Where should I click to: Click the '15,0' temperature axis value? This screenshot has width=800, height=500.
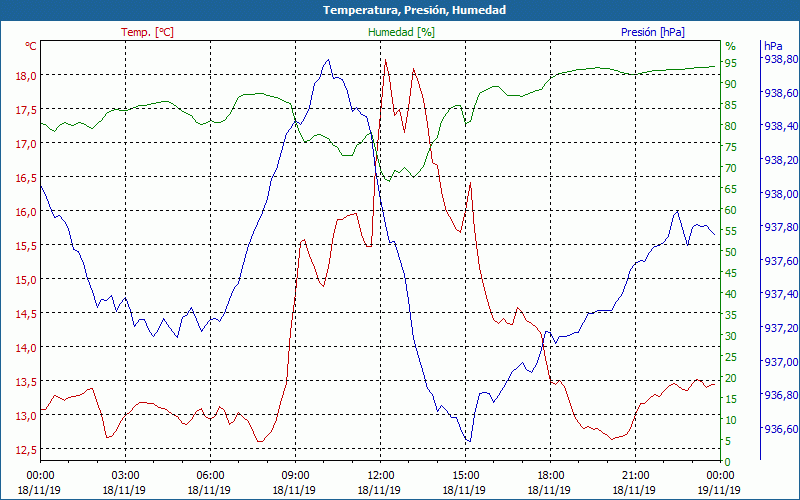click(27, 280)
